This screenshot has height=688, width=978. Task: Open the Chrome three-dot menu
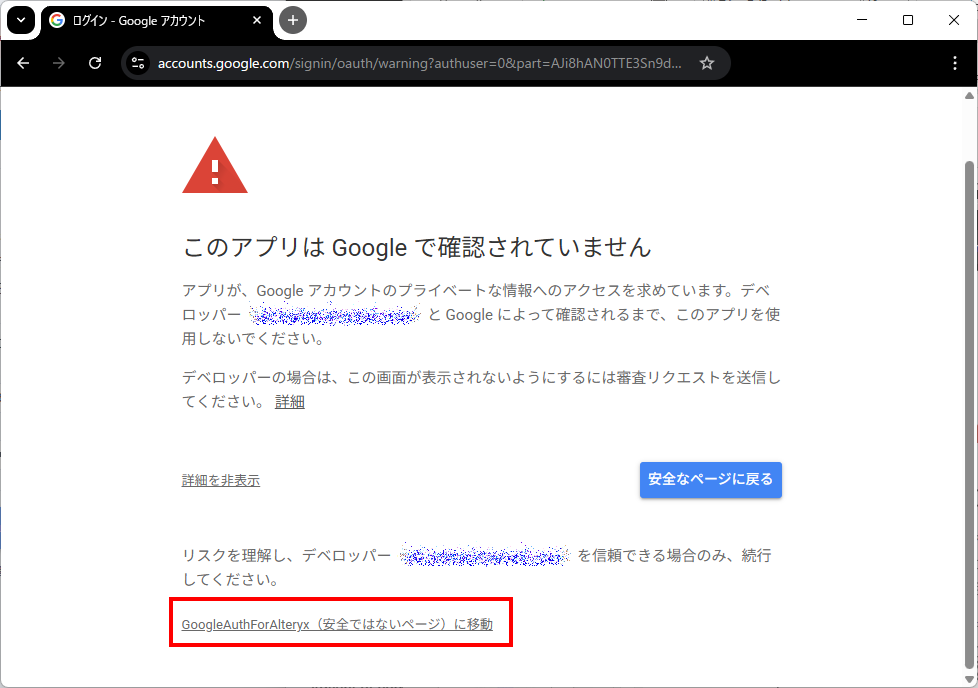955,63
